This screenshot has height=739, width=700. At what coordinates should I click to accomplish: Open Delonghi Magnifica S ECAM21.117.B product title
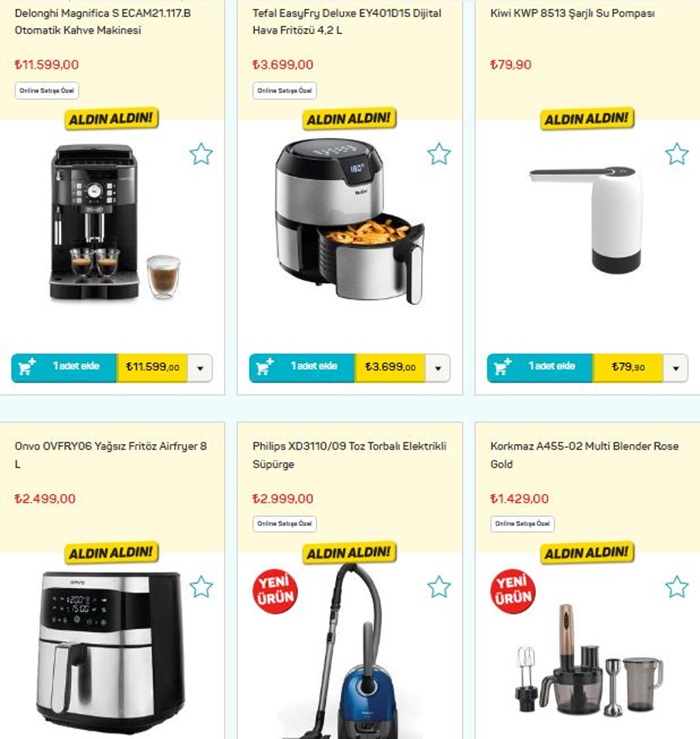click(x=102, y=22)
